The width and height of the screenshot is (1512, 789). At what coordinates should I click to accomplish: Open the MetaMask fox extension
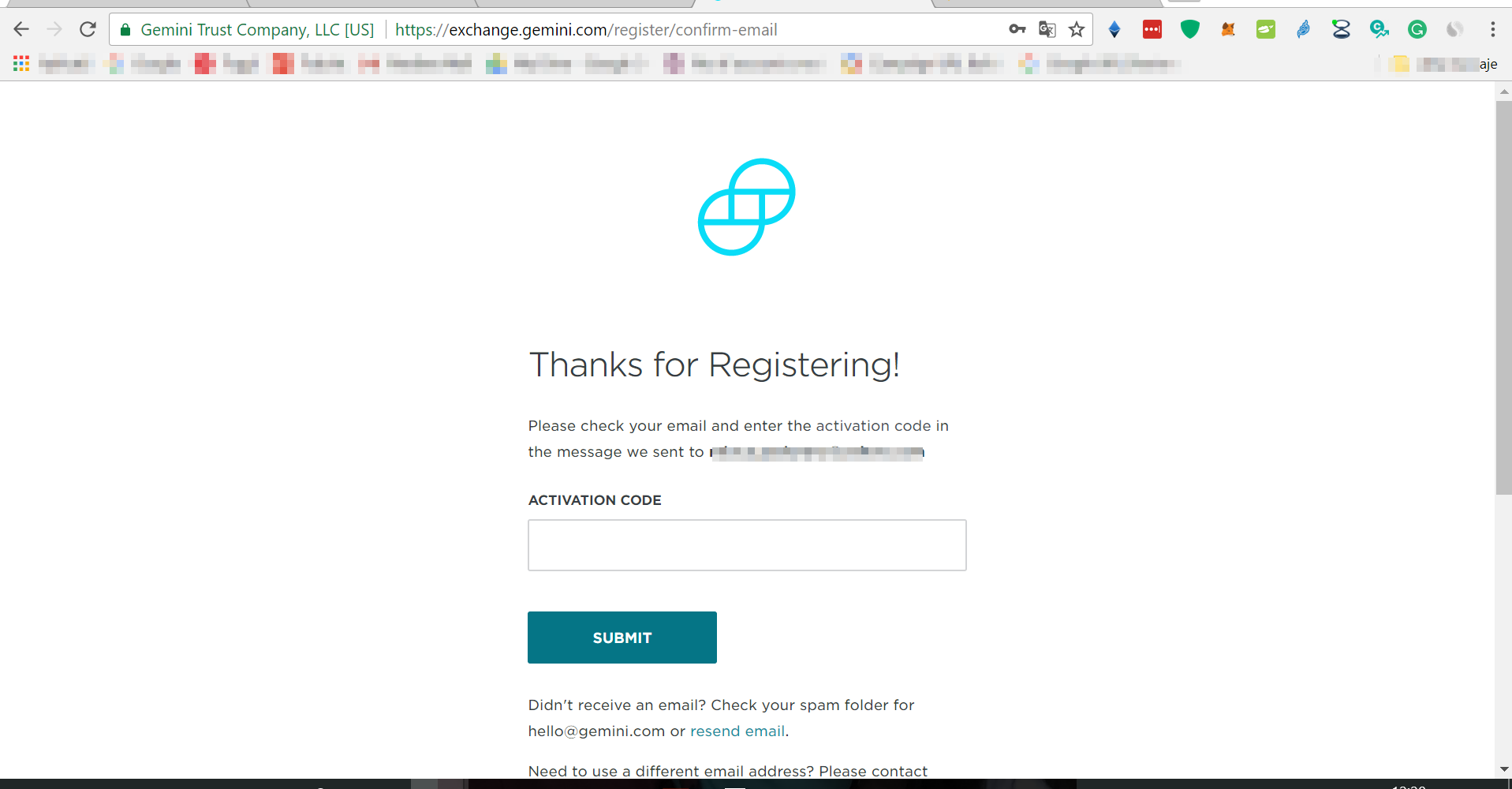click(1228, 30)
